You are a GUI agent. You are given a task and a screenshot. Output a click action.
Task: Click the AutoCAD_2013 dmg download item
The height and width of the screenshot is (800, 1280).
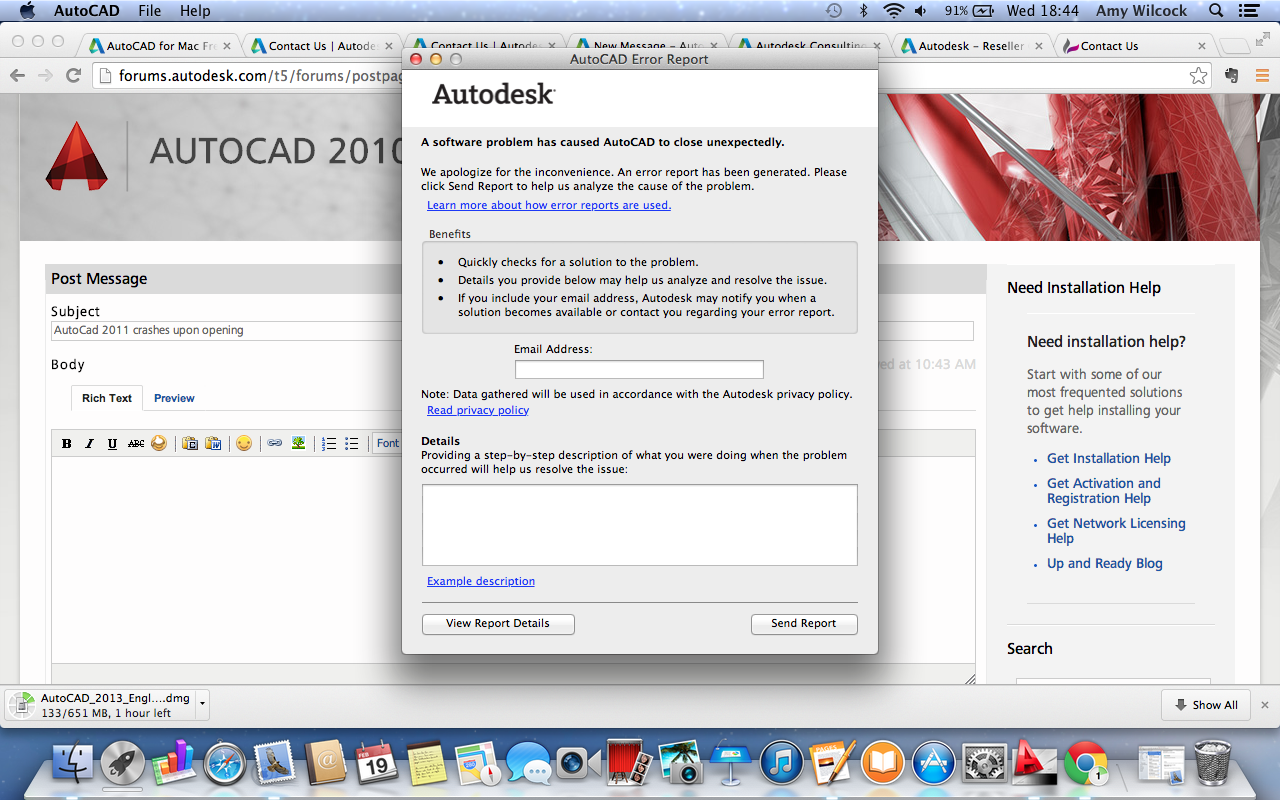pyautogui.click(x=101, y=705)
